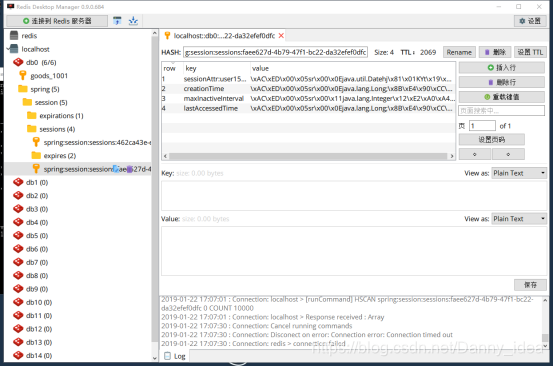The image size is (553, 366).
Task: Click the Value text area
Action: coord(354,251)
